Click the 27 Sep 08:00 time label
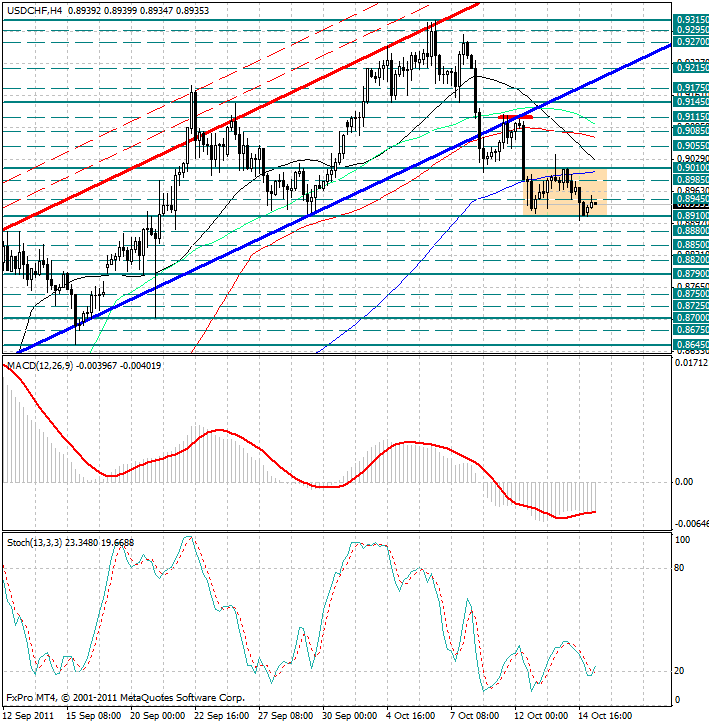This screenshot has height=723, width=709. click(x=286, y=716)
